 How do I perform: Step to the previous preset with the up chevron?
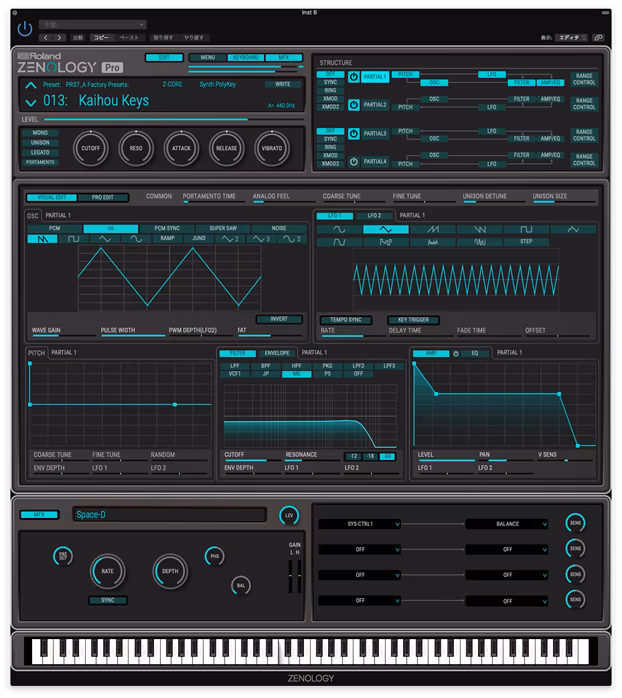tap(31, 85)
